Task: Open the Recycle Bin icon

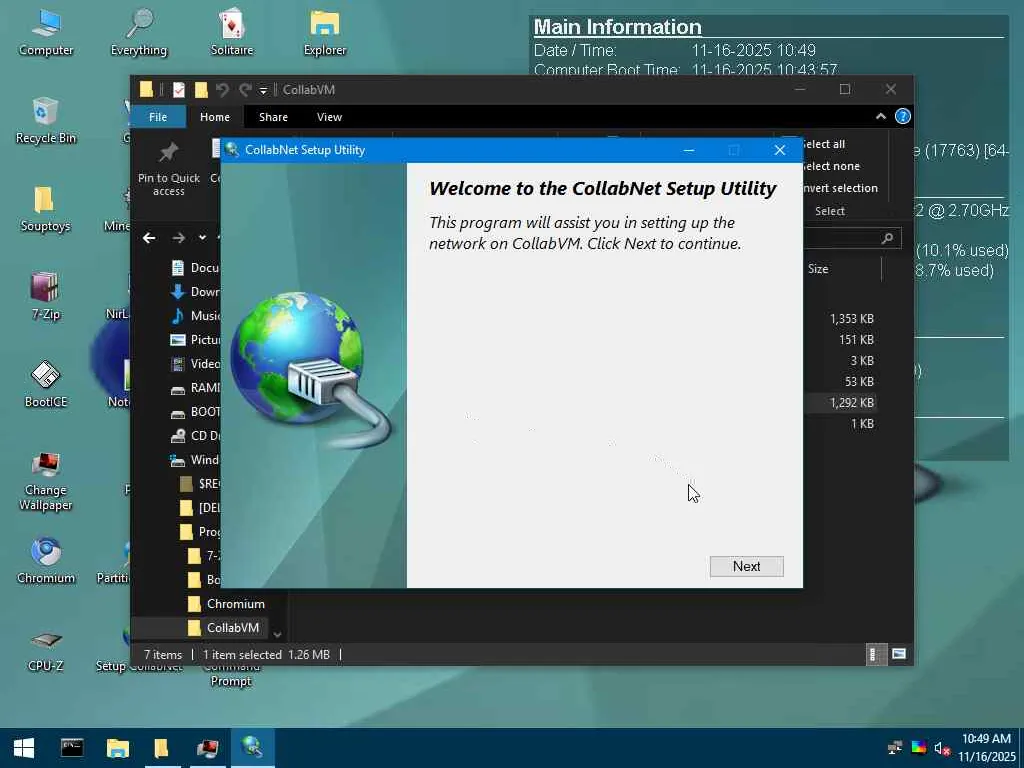Action: pyautogui.click(x=46, y=121)
